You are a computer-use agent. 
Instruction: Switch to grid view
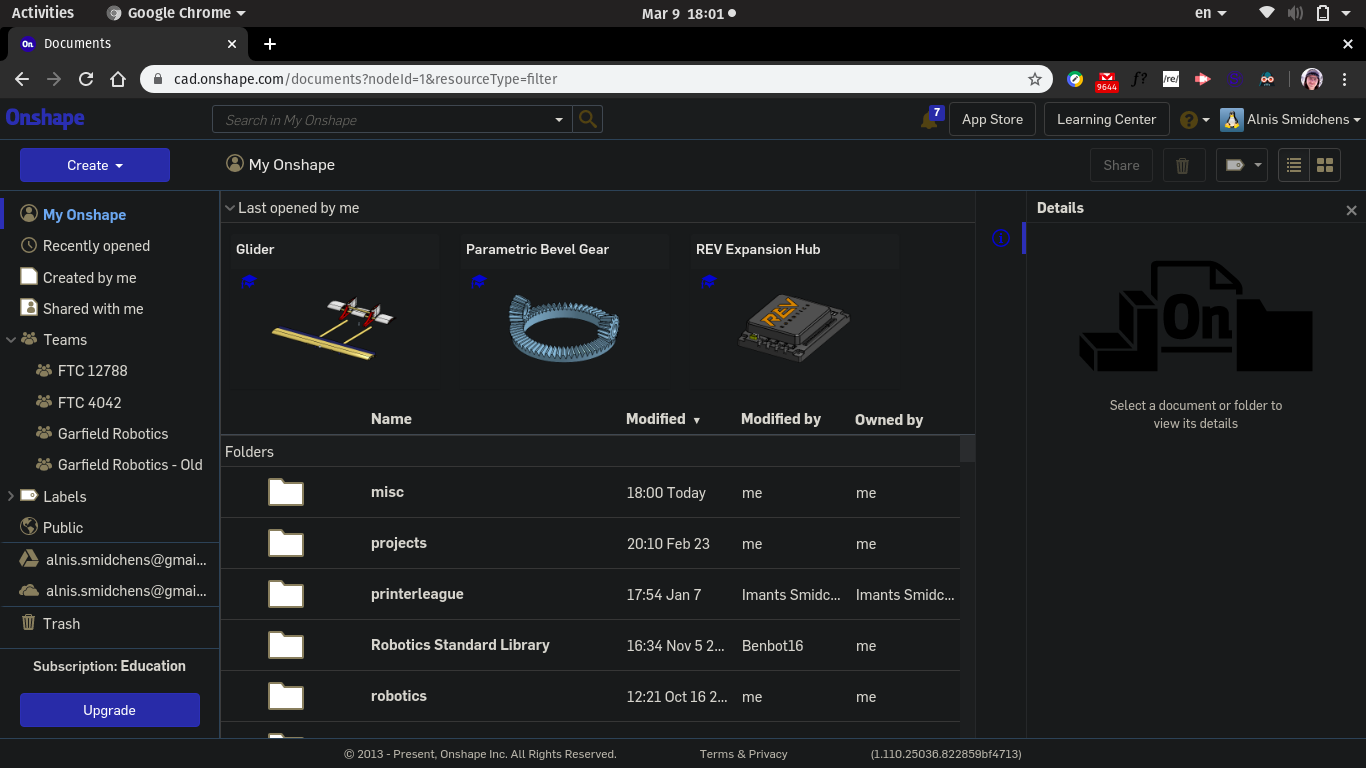1325,165
